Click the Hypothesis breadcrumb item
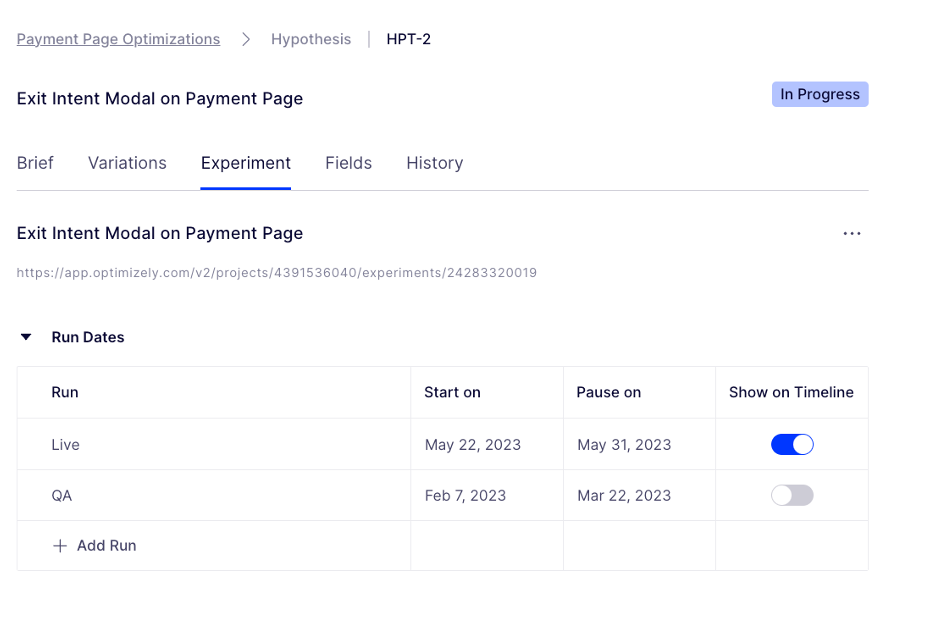 pyautogui.click(x=311, y=39)
